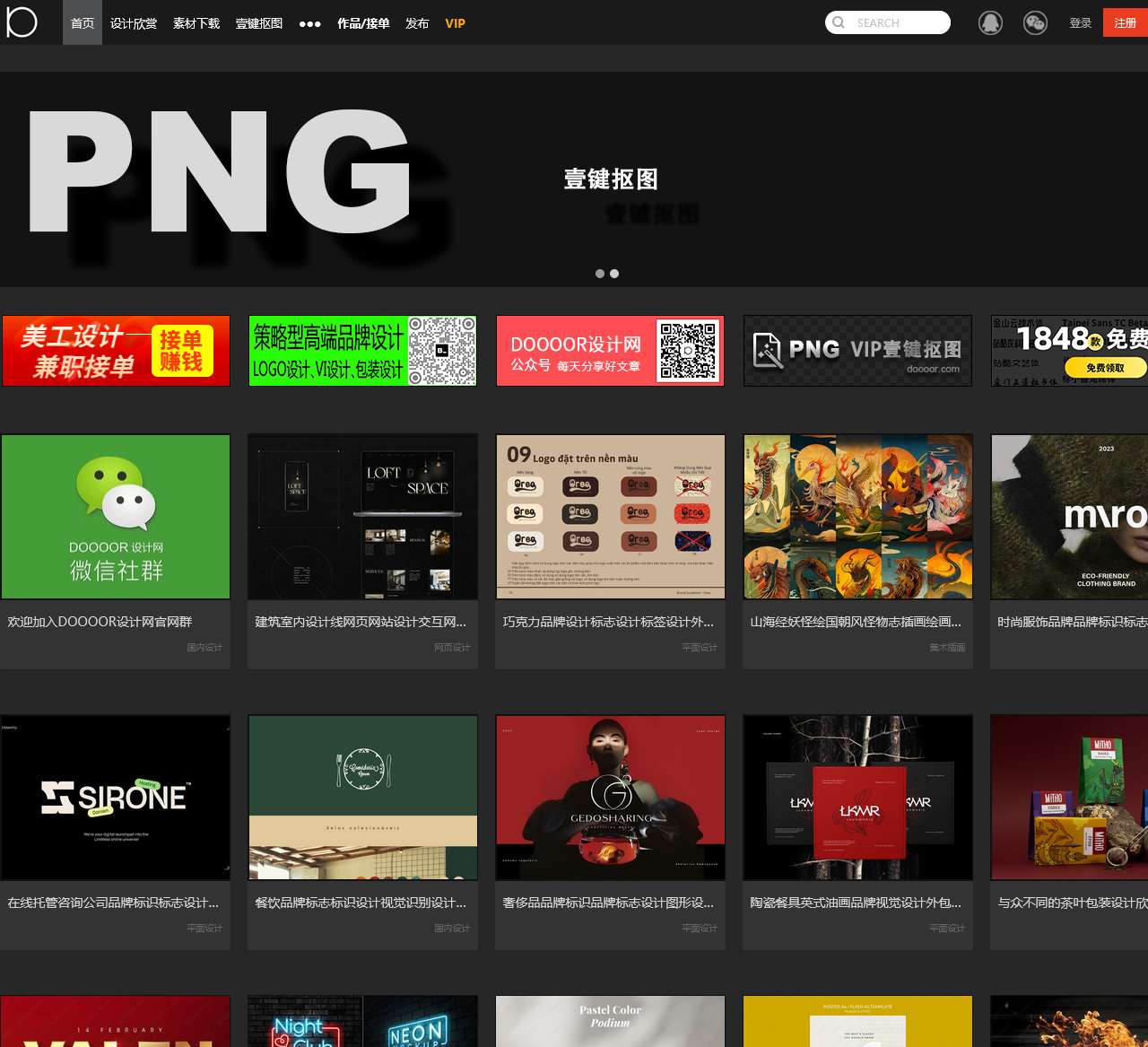Open the GEDOSHARING red thumbnail
Screen dimensions: 1148x1047
point(610,798)
